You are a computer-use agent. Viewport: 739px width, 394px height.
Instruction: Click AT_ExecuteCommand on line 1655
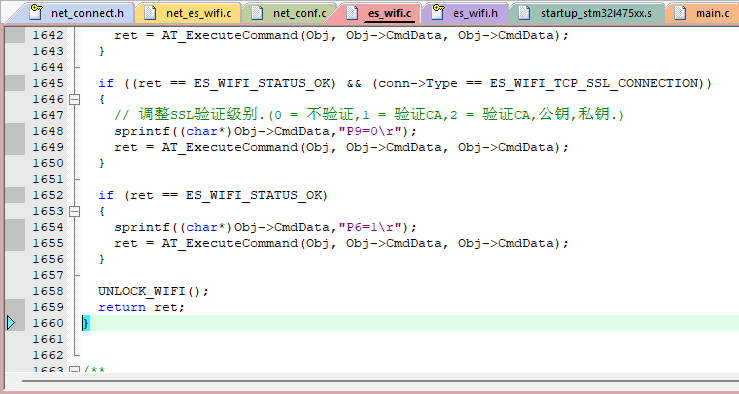230,244
